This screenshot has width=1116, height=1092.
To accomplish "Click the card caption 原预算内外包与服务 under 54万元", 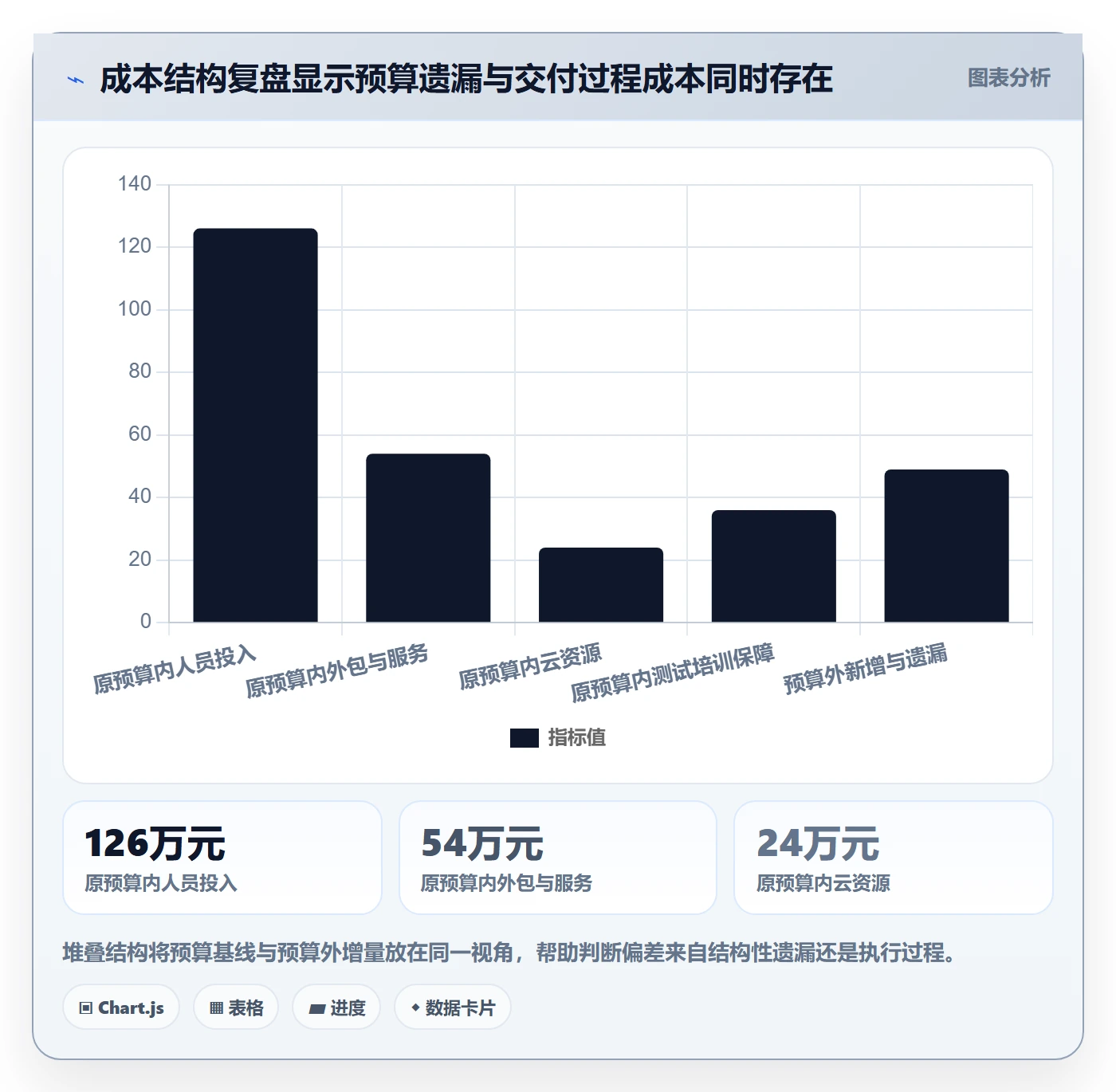I will tap(506, 883).
